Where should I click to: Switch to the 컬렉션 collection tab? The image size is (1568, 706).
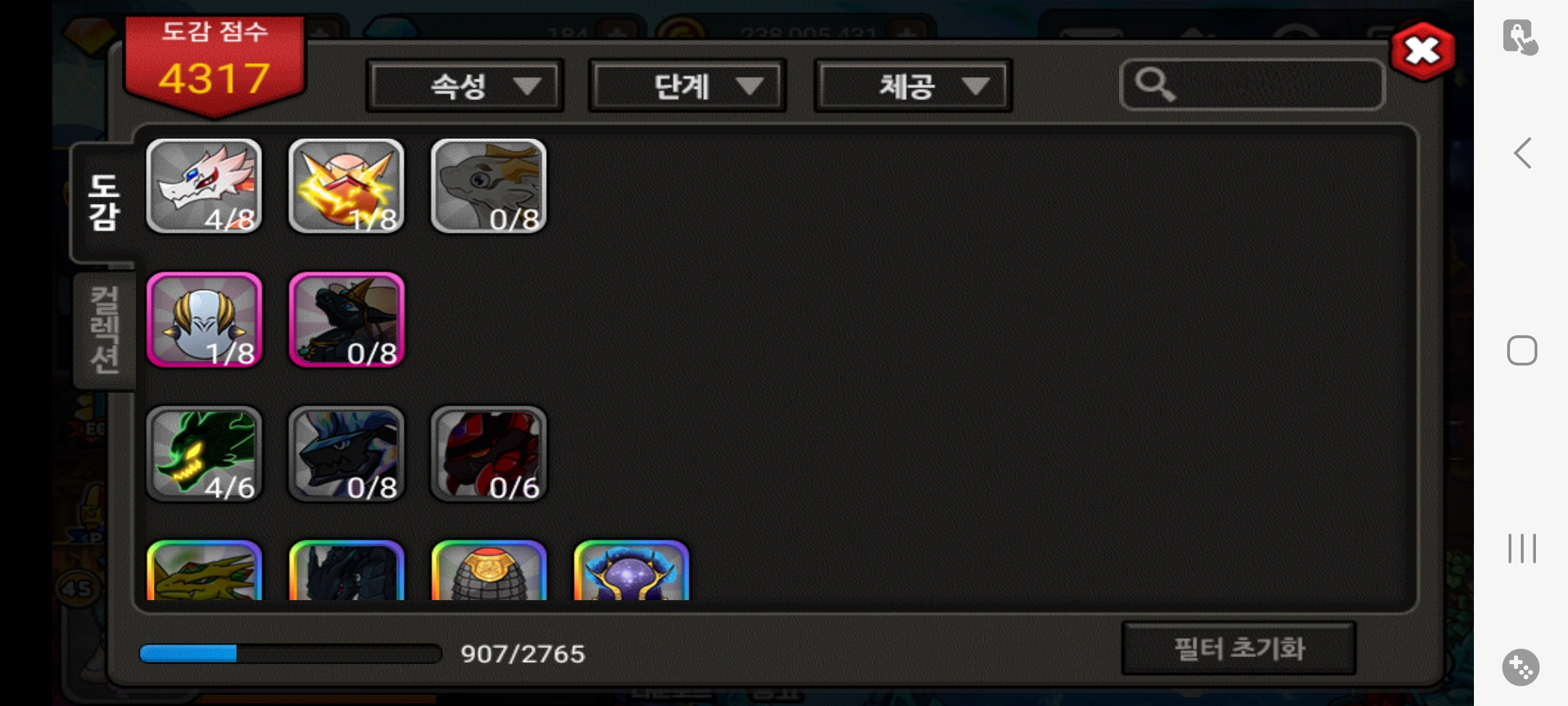[x=105, y=330]
